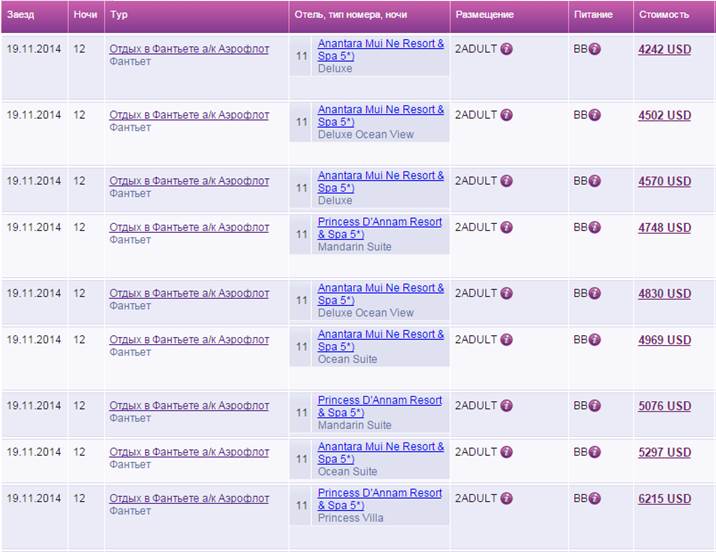Click the Стоимость column header
Image resolution: width=716 pixels, height=552 pixels.
tap(664, 15)
